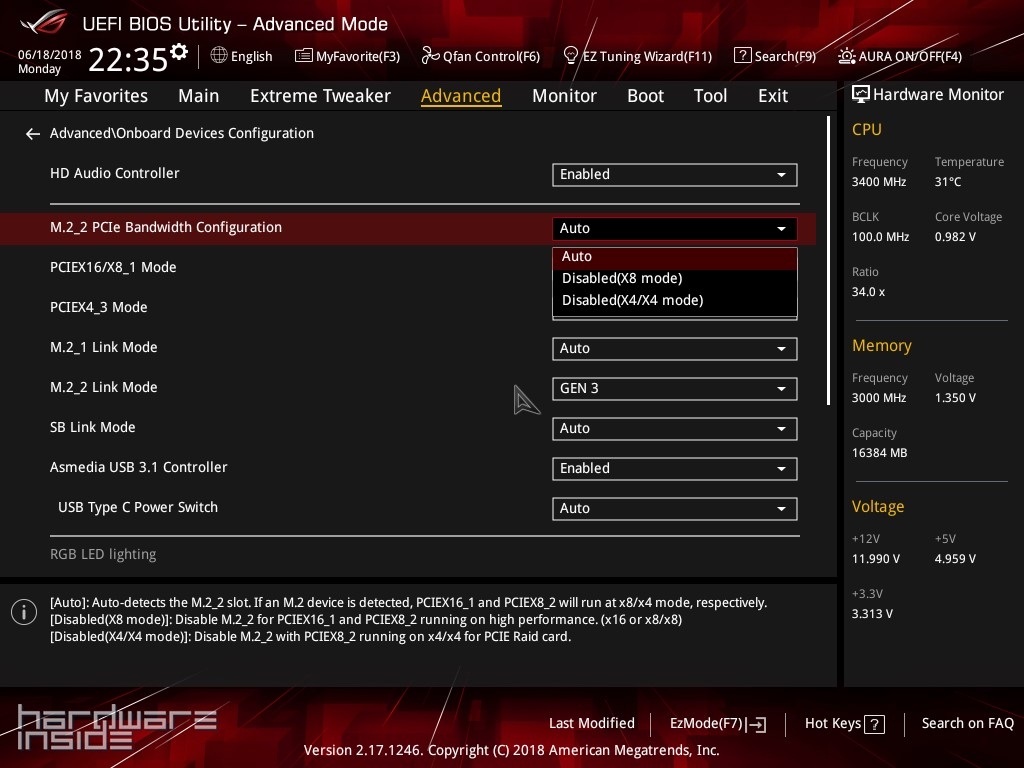Image resolution: width=1024 pixels, height=768 pixels.
Task: Open M.2_2 Link Mode GEN 3 dropdown
Action: 675,389
